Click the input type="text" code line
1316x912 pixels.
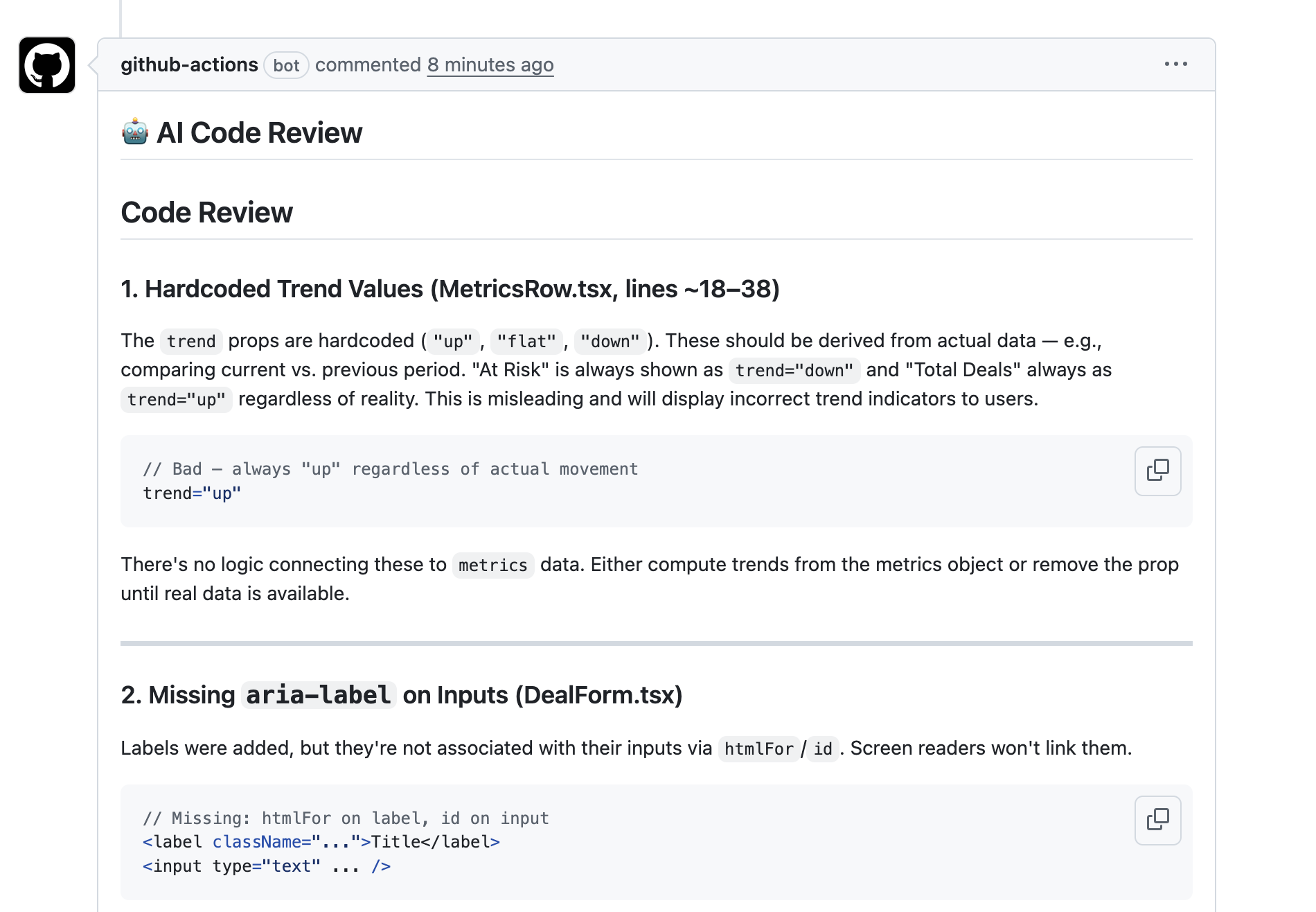[x=266, y=866]
